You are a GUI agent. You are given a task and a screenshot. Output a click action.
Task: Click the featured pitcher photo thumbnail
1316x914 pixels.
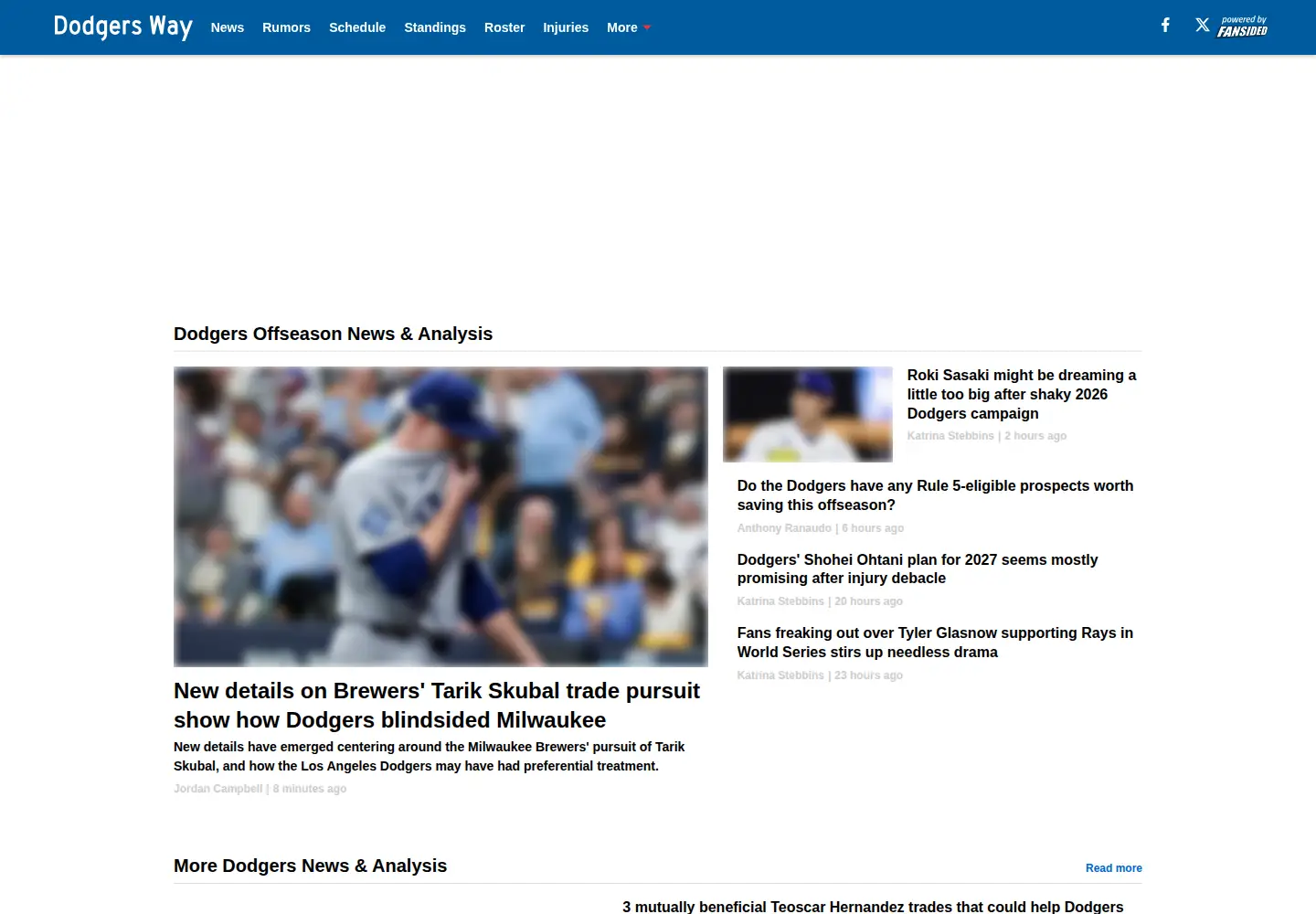(440, 516)
